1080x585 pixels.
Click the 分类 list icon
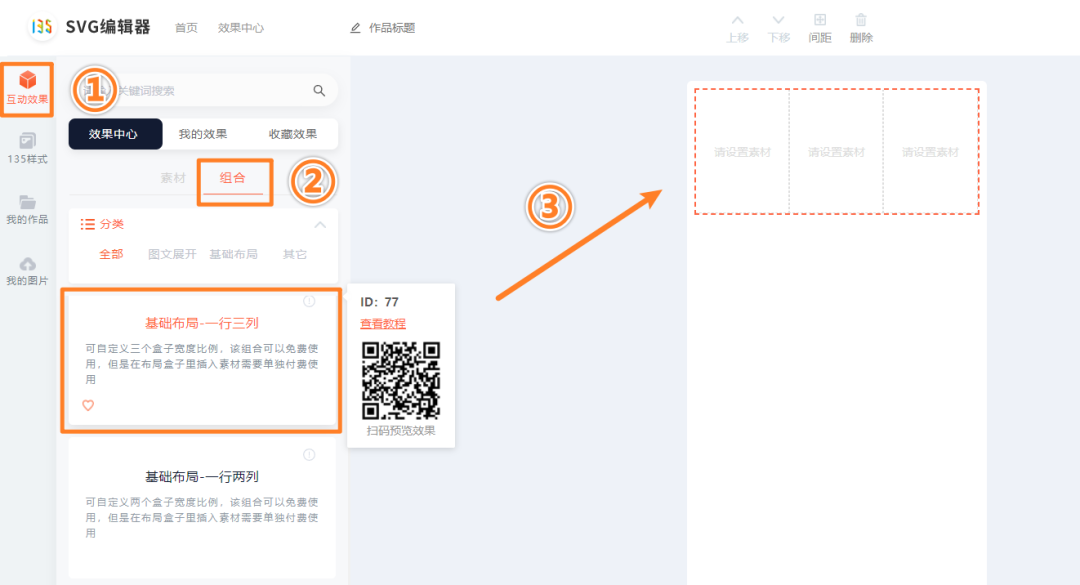point(87,224)
